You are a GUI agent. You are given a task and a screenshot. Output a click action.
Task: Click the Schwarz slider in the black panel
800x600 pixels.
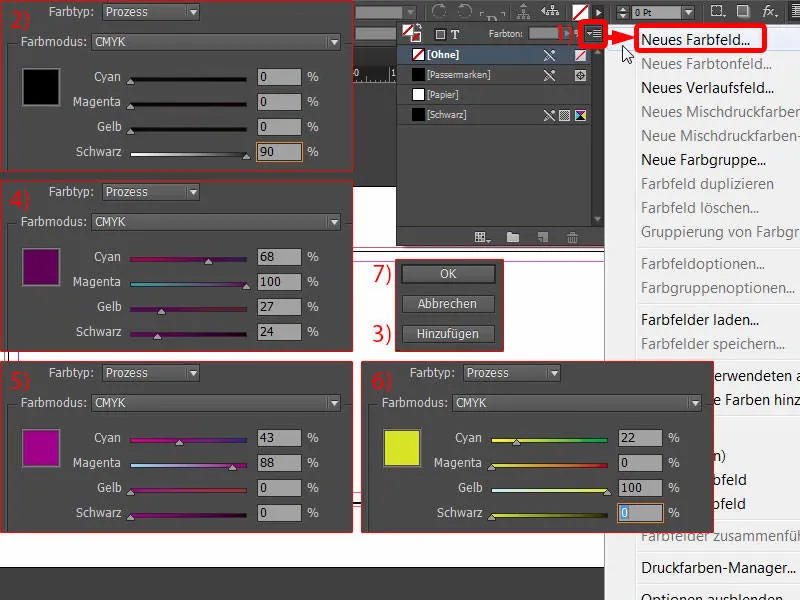(189, 154)
